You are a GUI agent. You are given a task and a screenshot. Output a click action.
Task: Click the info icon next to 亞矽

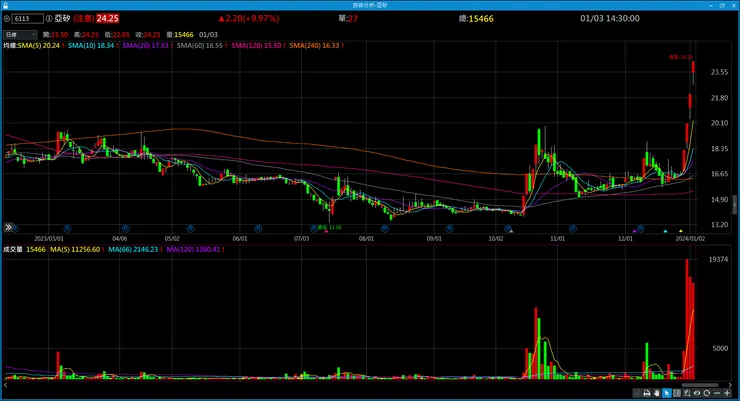pos(49,19)
